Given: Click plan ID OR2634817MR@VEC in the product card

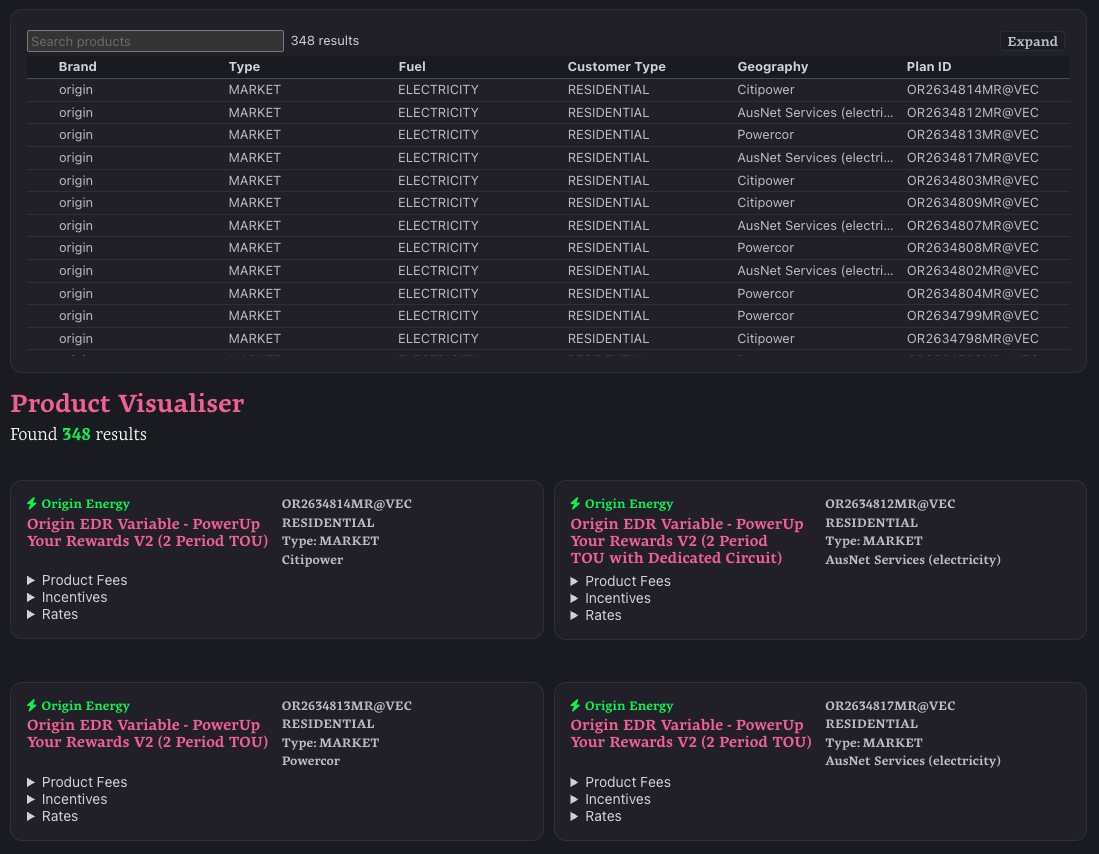Looking at the screenshot, I should [x=889, y=705].
